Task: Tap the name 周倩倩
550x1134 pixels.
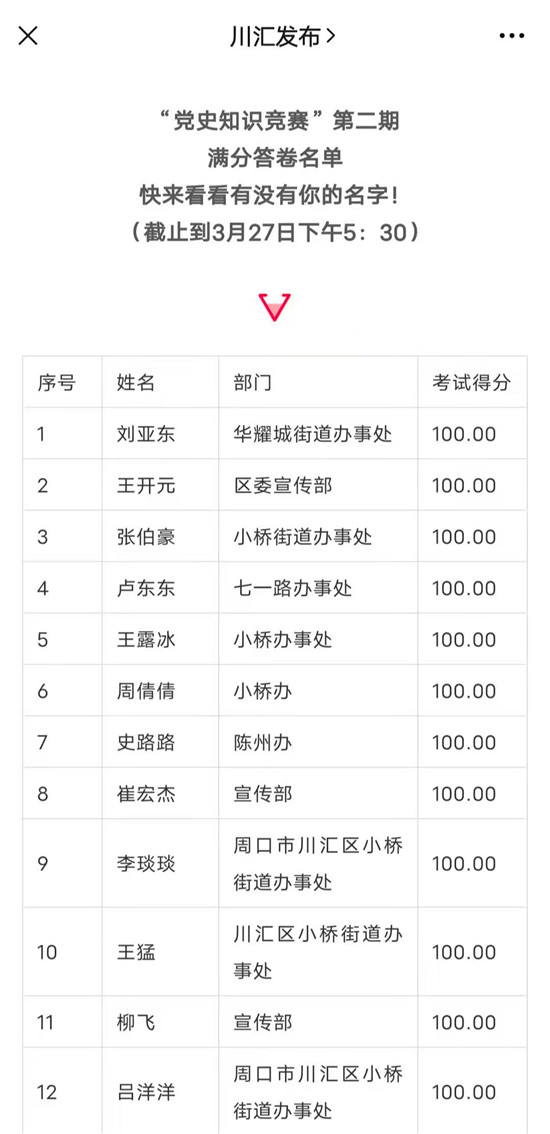Action: pyautogui.click(x=146, y=691)
